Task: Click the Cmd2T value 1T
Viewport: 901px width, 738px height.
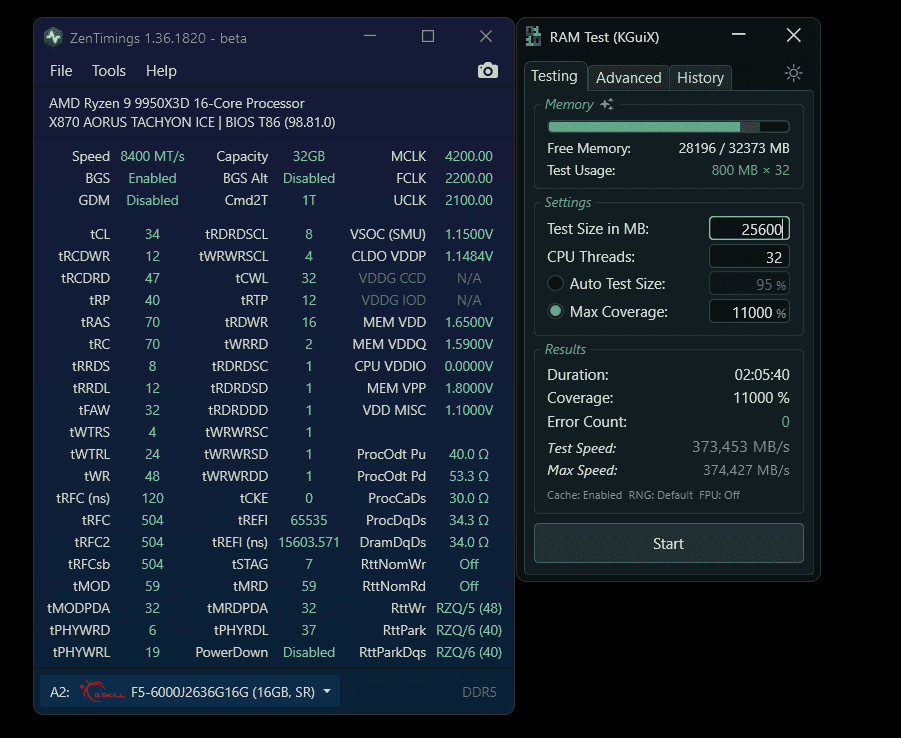Action: click(309, 200)
